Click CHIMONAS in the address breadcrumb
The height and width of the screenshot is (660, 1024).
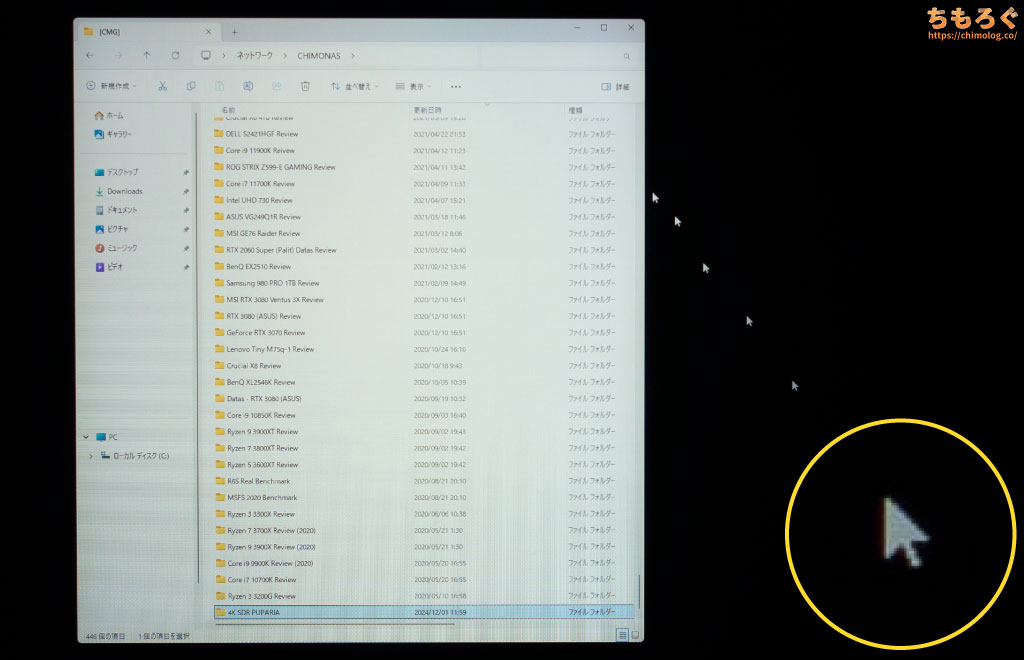[319, 56]
